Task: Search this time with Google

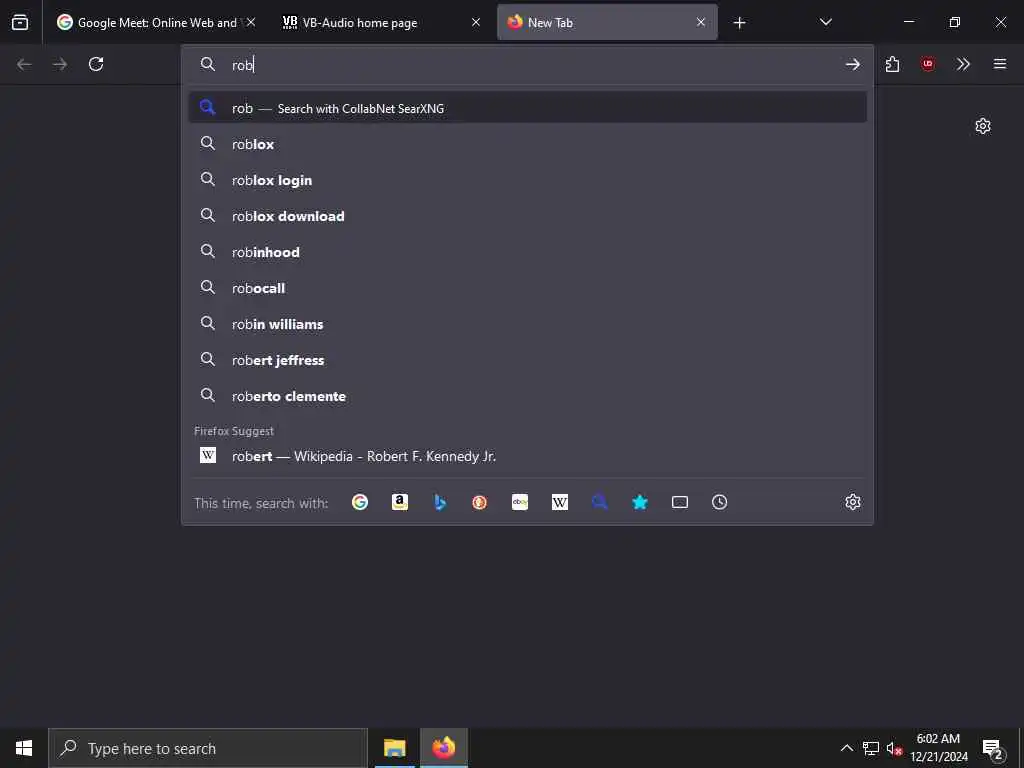Action: tap(360, 502)
